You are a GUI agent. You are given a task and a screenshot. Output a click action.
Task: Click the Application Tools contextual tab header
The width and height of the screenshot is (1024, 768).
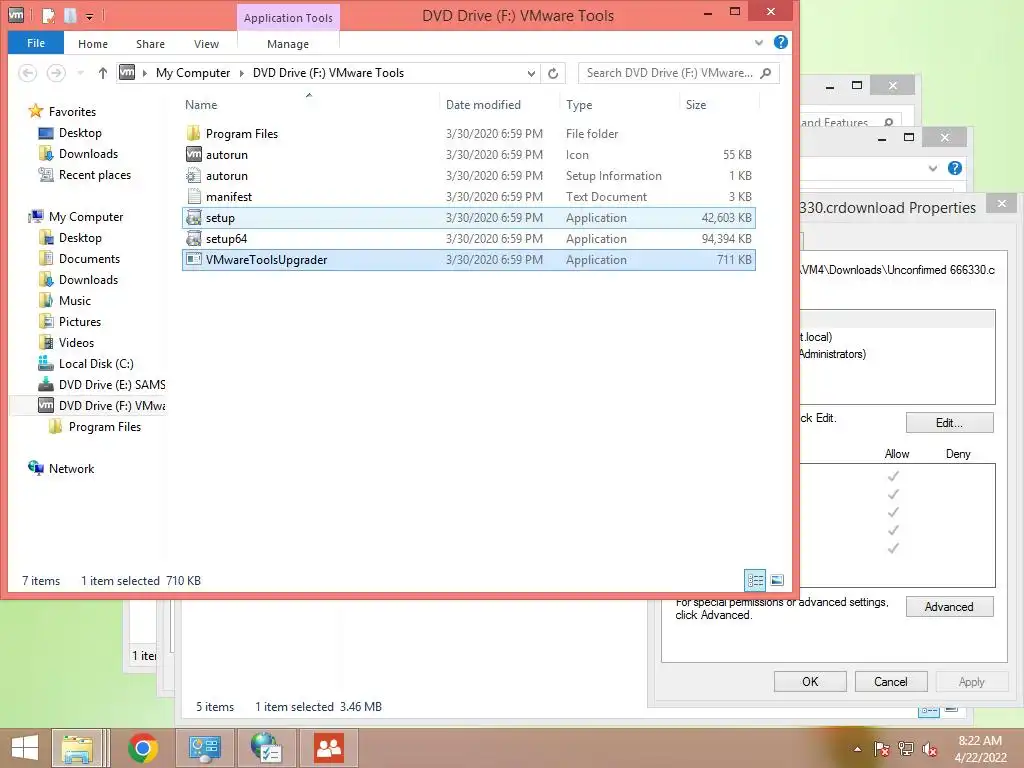(288, 18)
